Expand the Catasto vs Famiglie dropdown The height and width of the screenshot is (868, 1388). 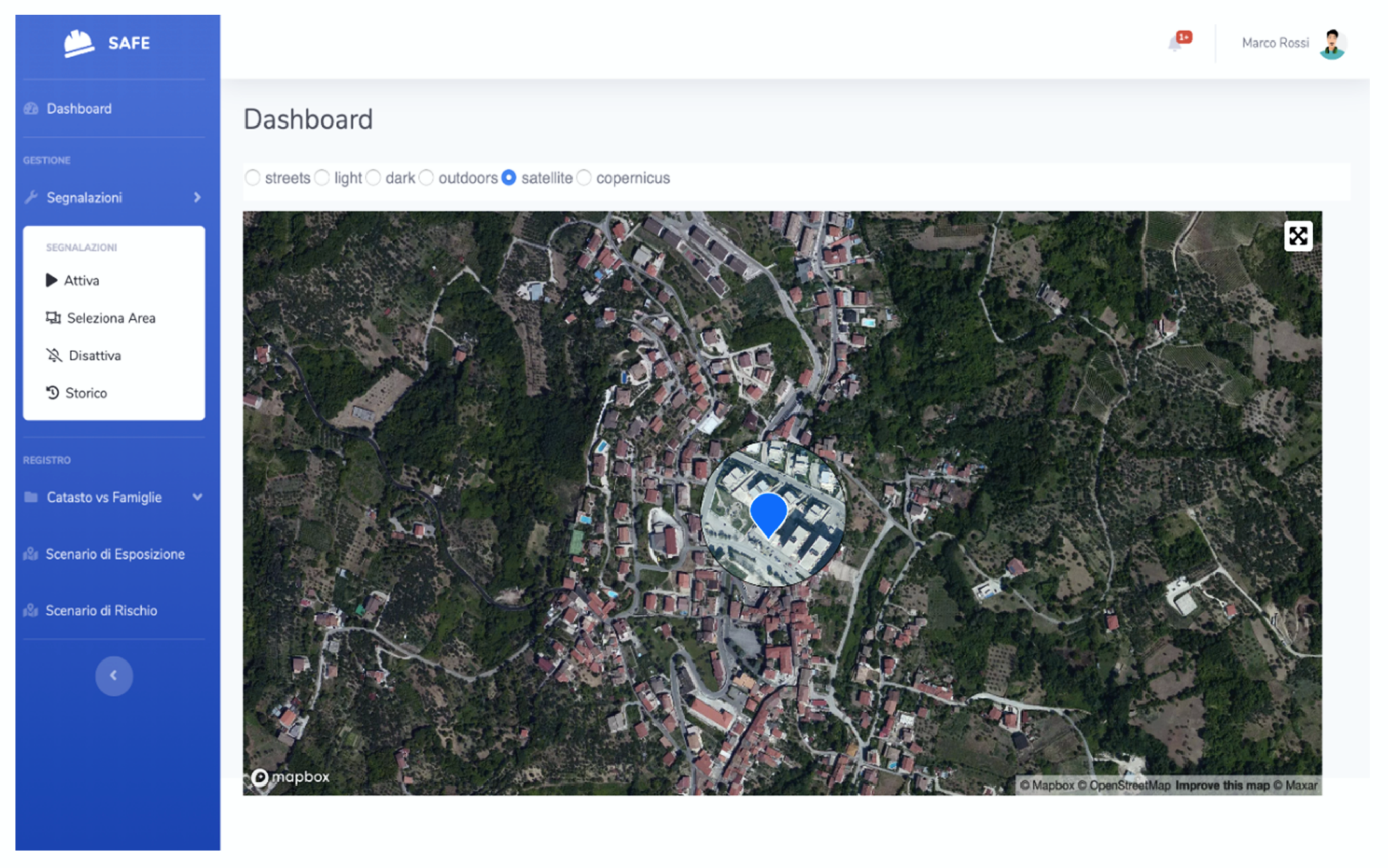coord(197,497)
